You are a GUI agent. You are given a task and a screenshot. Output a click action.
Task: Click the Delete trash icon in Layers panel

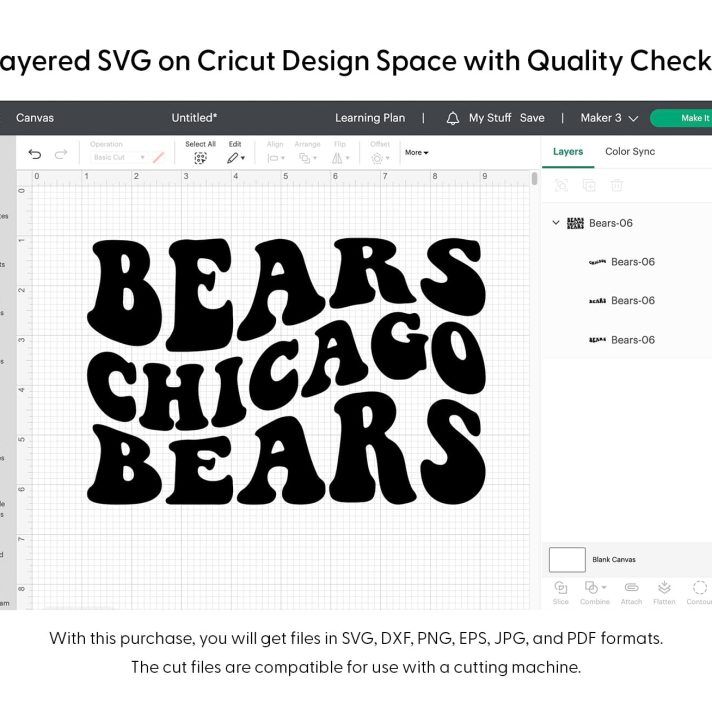(x=617, y=185)
